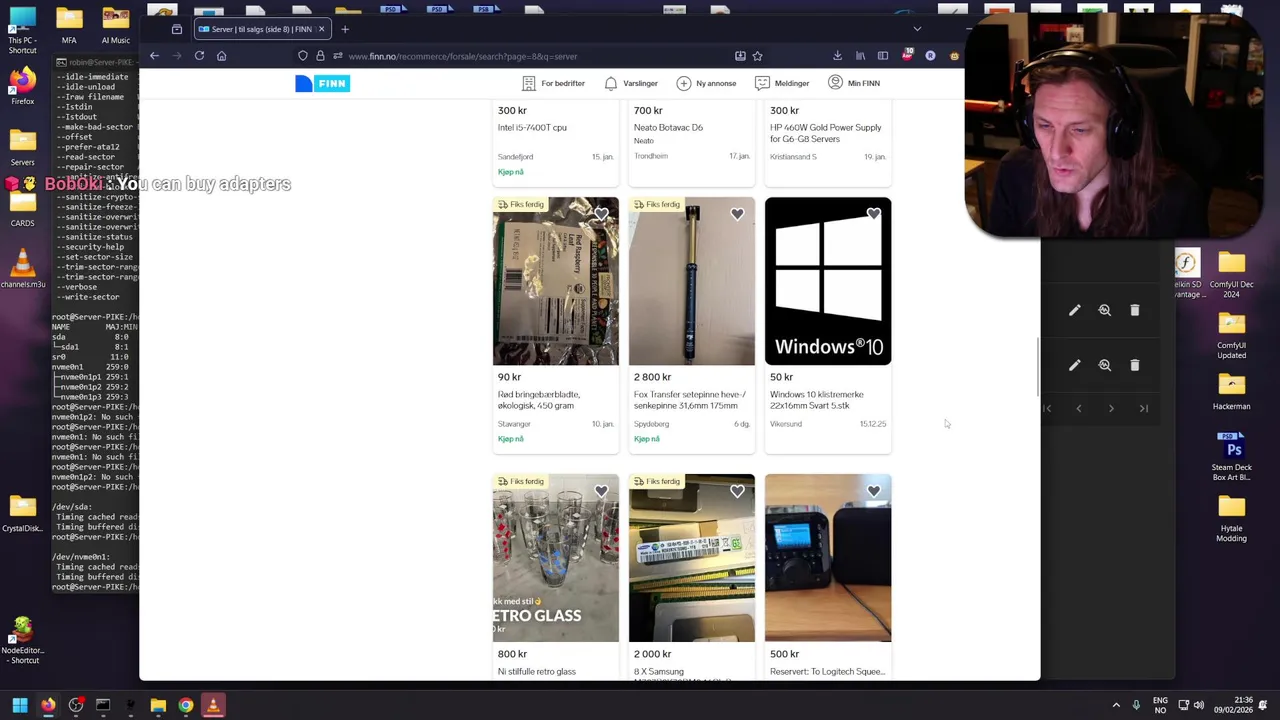This screenshot has width=1280, height=720.
Task: Open Windows 10 klistremerke listing title
Action: click(x=817, y=400)
